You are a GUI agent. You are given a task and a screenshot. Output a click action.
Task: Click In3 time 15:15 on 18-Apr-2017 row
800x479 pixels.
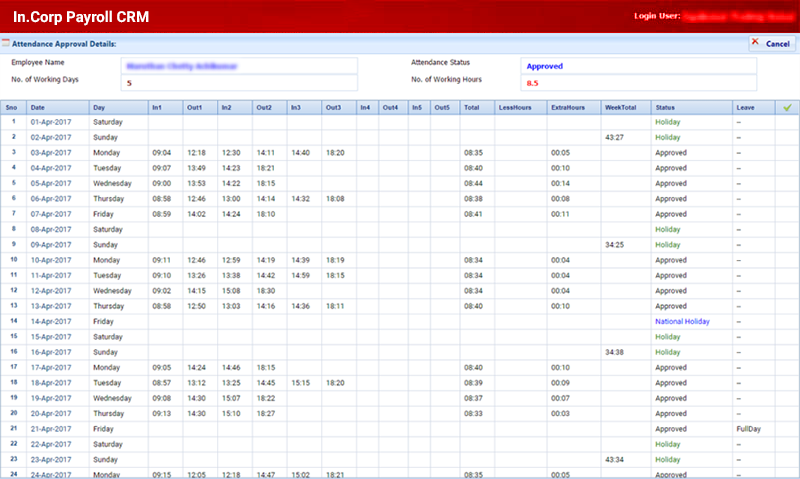point(301,383)
